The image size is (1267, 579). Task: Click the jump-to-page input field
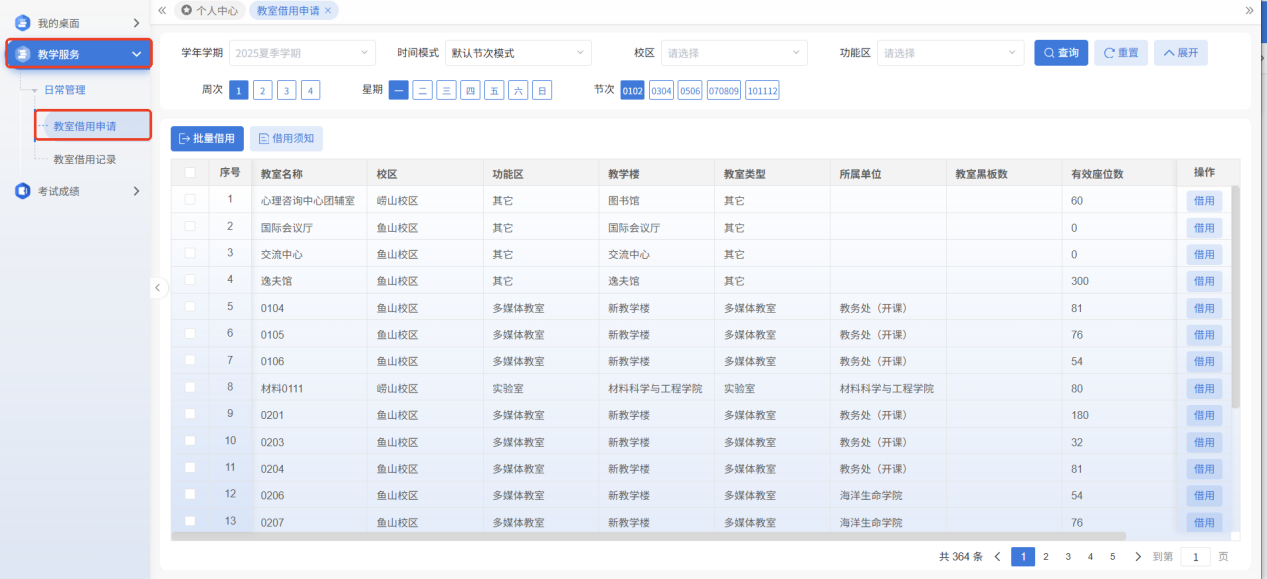point(1195,557)
